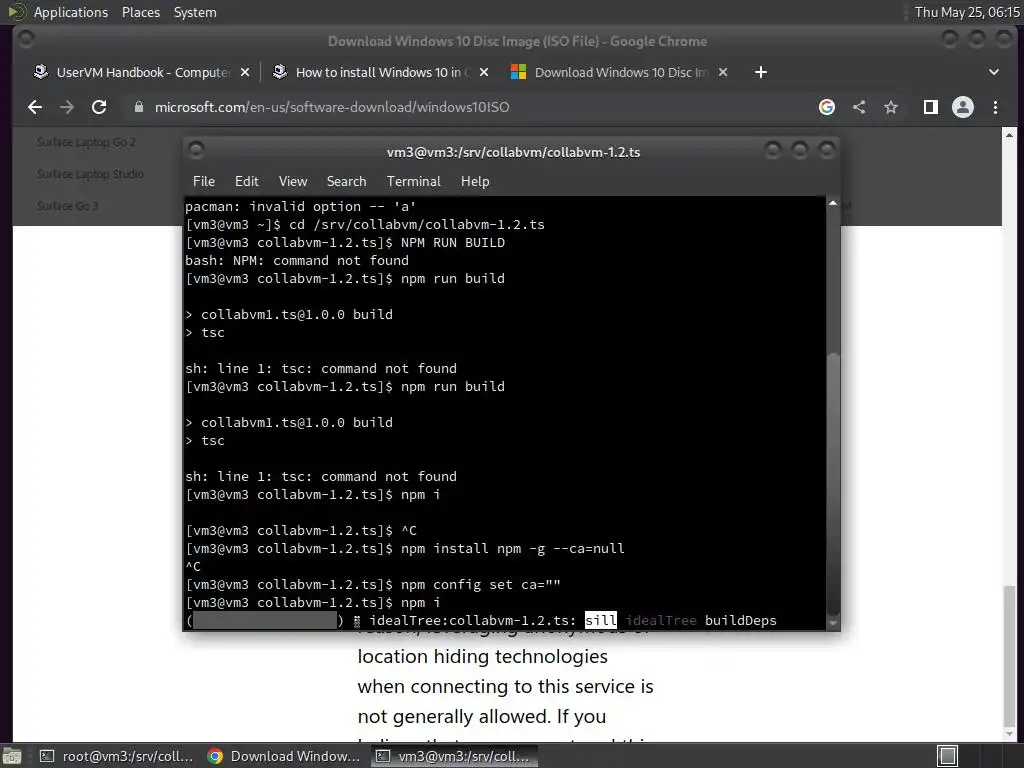Toggle Chrome side panel icon
This screenshot has width=1024, height=768.
(x=931, y=107)
